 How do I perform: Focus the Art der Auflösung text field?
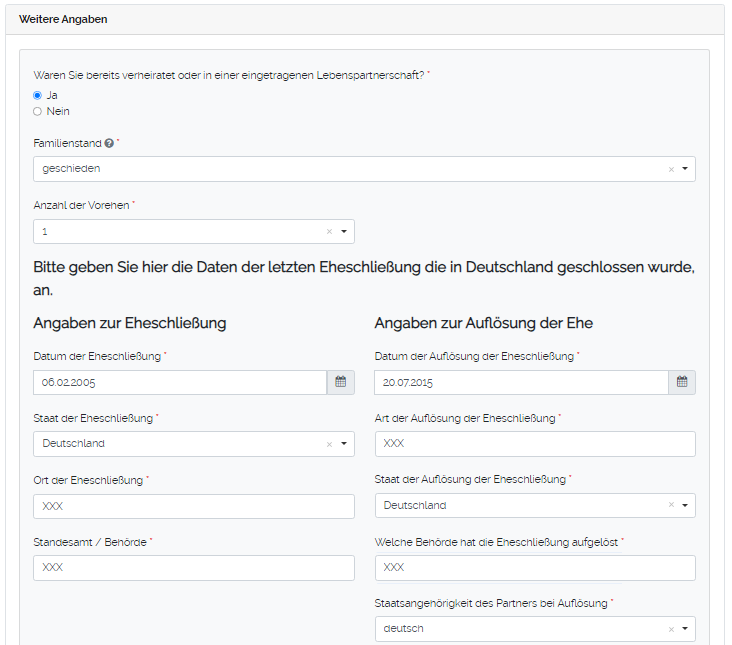coord(534,444)
